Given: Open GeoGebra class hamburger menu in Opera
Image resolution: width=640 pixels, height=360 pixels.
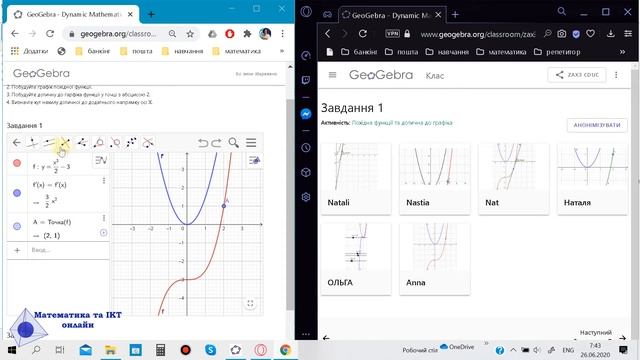Looking at the screenshot, I should click(x=332, y=75).
